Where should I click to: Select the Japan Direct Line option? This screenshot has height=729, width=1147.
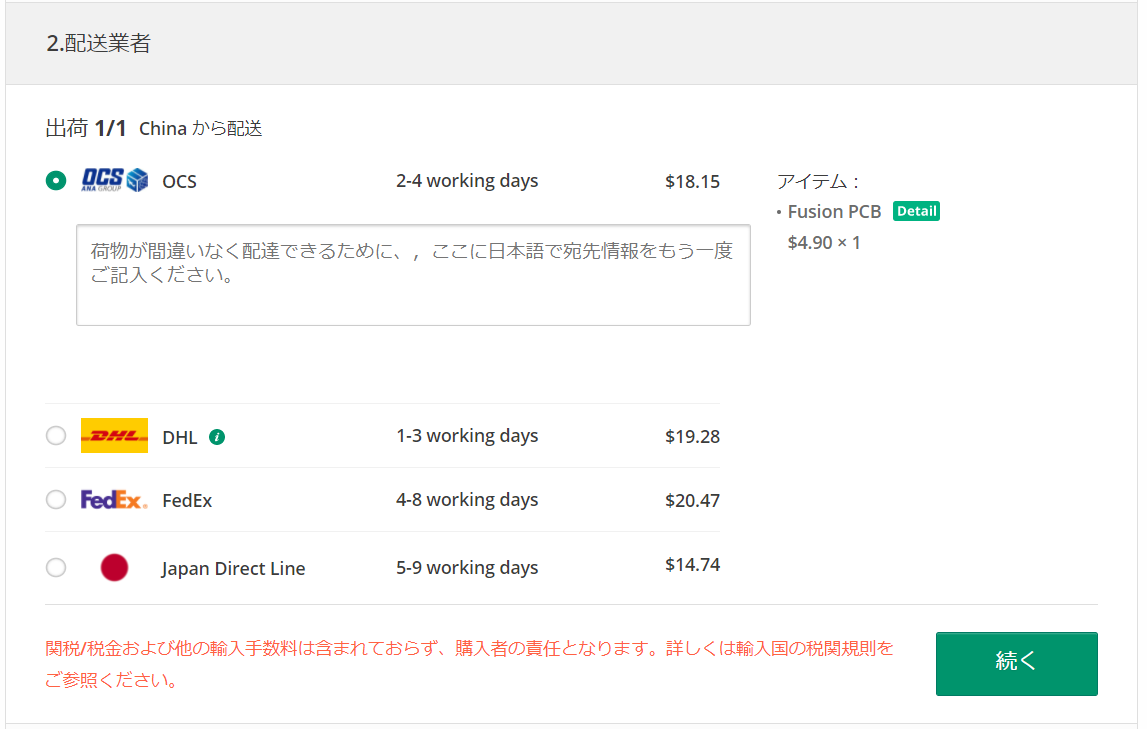56,567
